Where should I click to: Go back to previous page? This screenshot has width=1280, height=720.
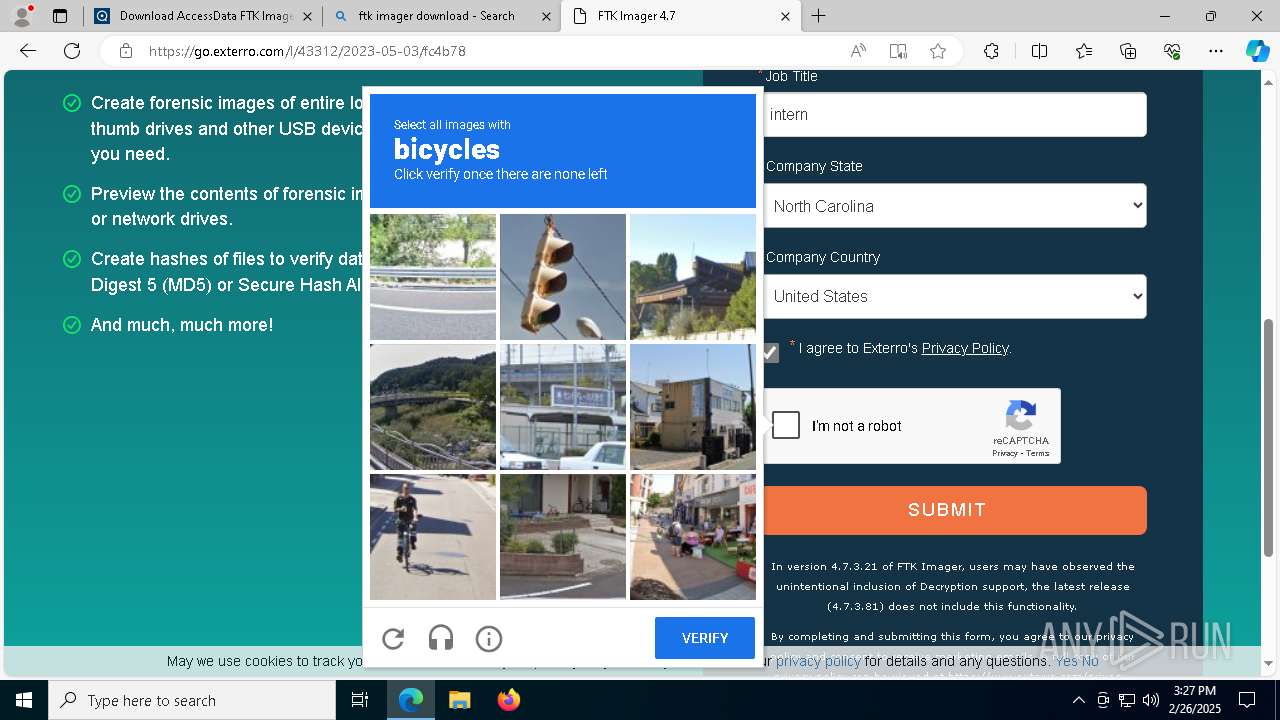coord(28,51)
